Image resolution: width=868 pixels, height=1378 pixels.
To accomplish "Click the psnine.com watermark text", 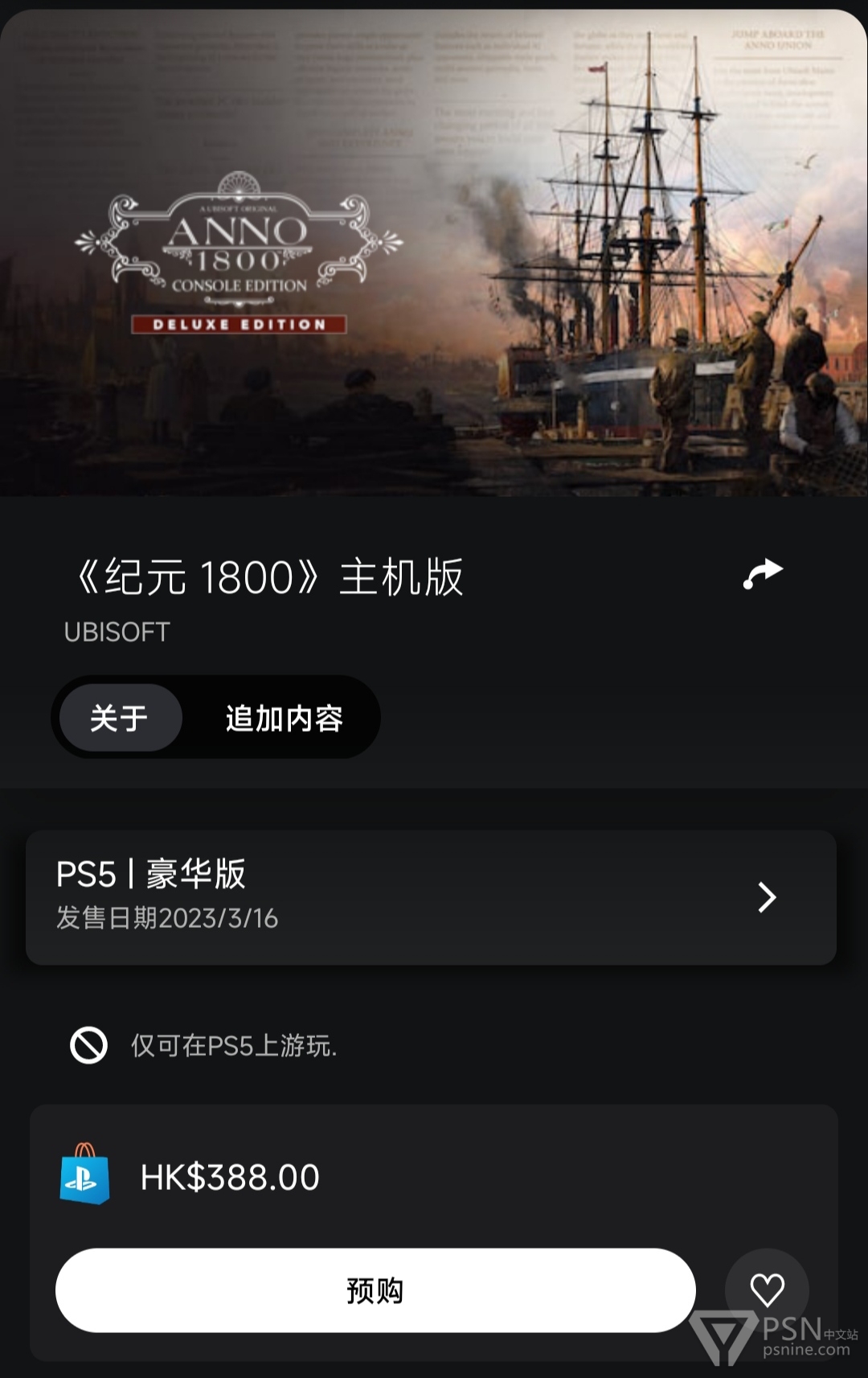I will [x=806, y=1350].
